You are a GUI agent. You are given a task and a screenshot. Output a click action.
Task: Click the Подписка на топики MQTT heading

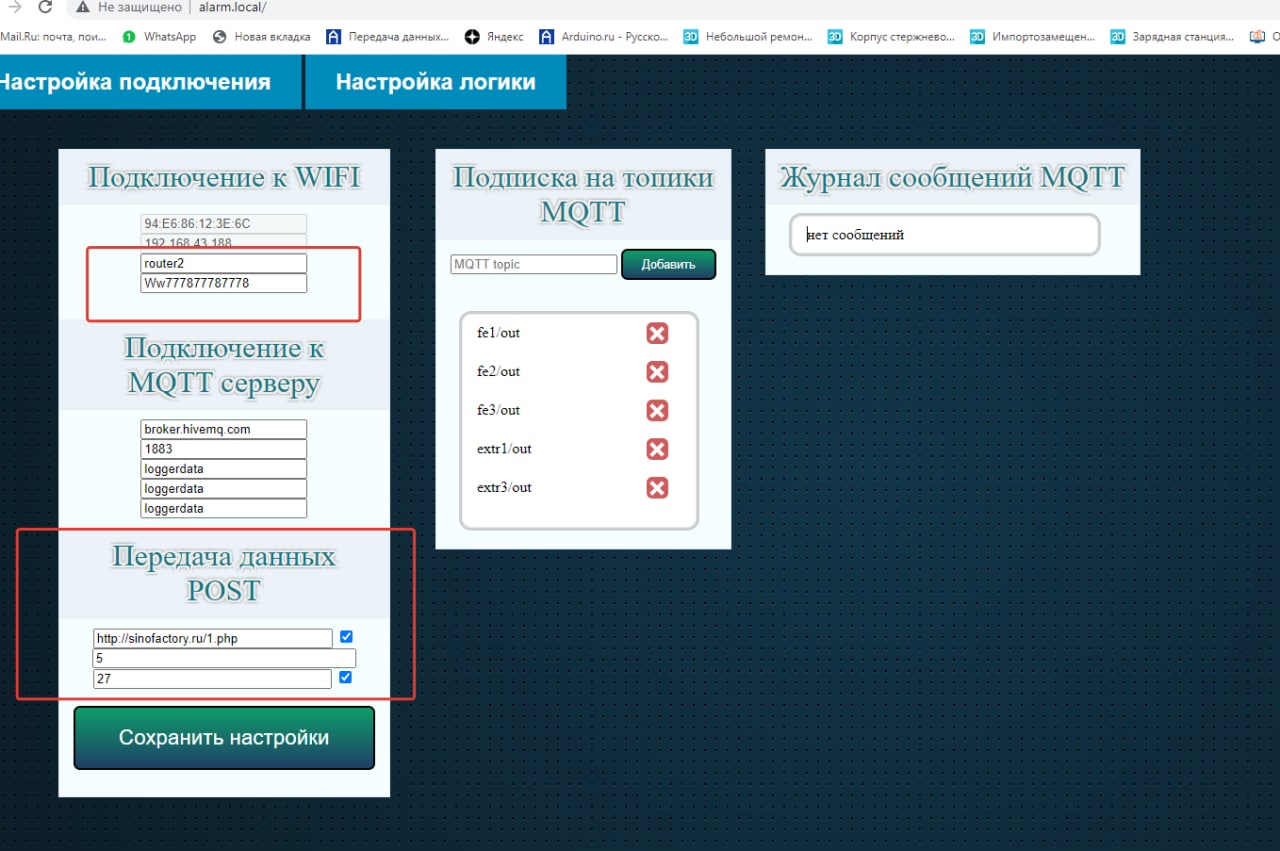pyautogui.click(x=583, y=194)
